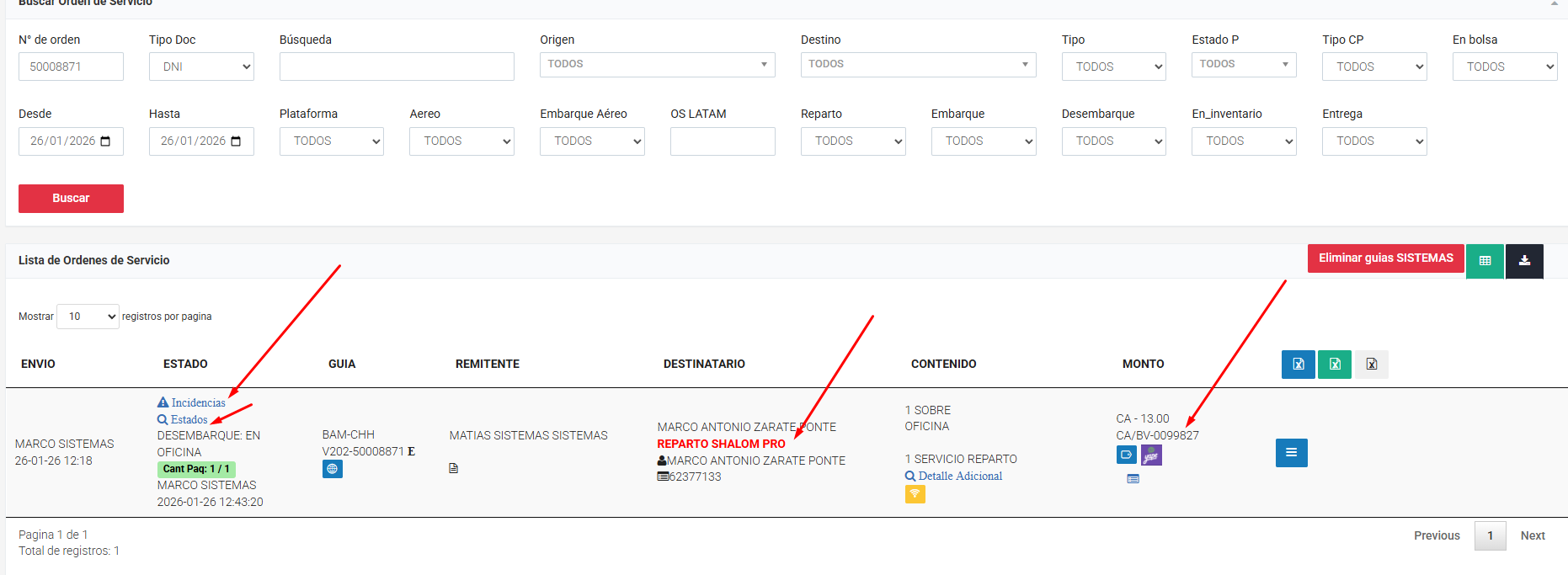Viewport: 1568px width, 575px height.
Task: Click the Búsqueda text input field
Action: tap(397, 67)
